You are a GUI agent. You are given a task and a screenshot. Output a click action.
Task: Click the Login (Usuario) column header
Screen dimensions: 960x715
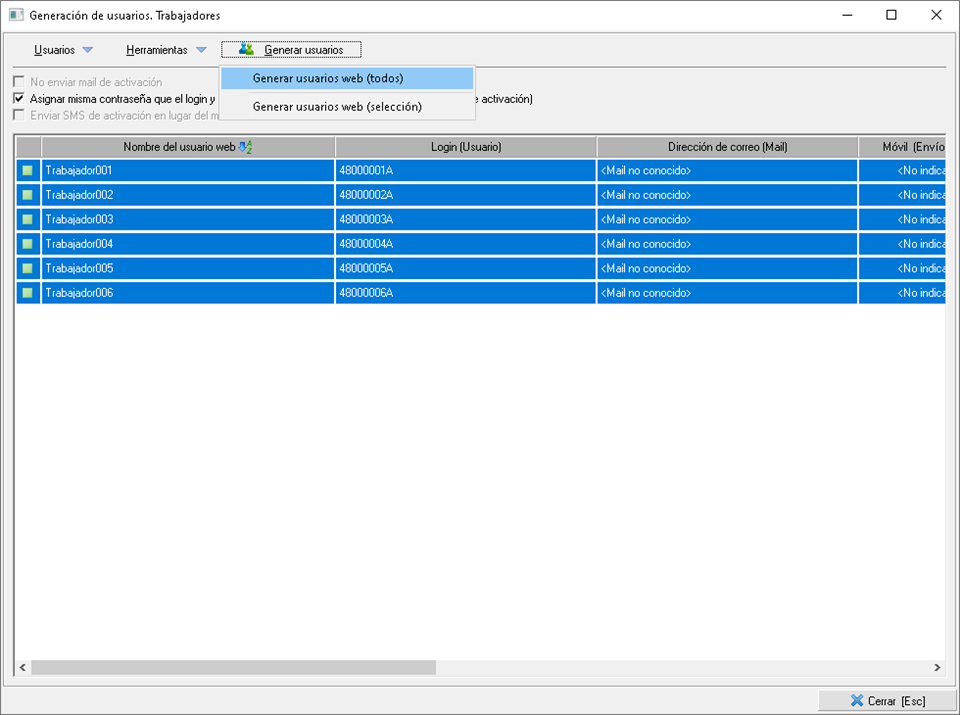click(x=465, y=147)
